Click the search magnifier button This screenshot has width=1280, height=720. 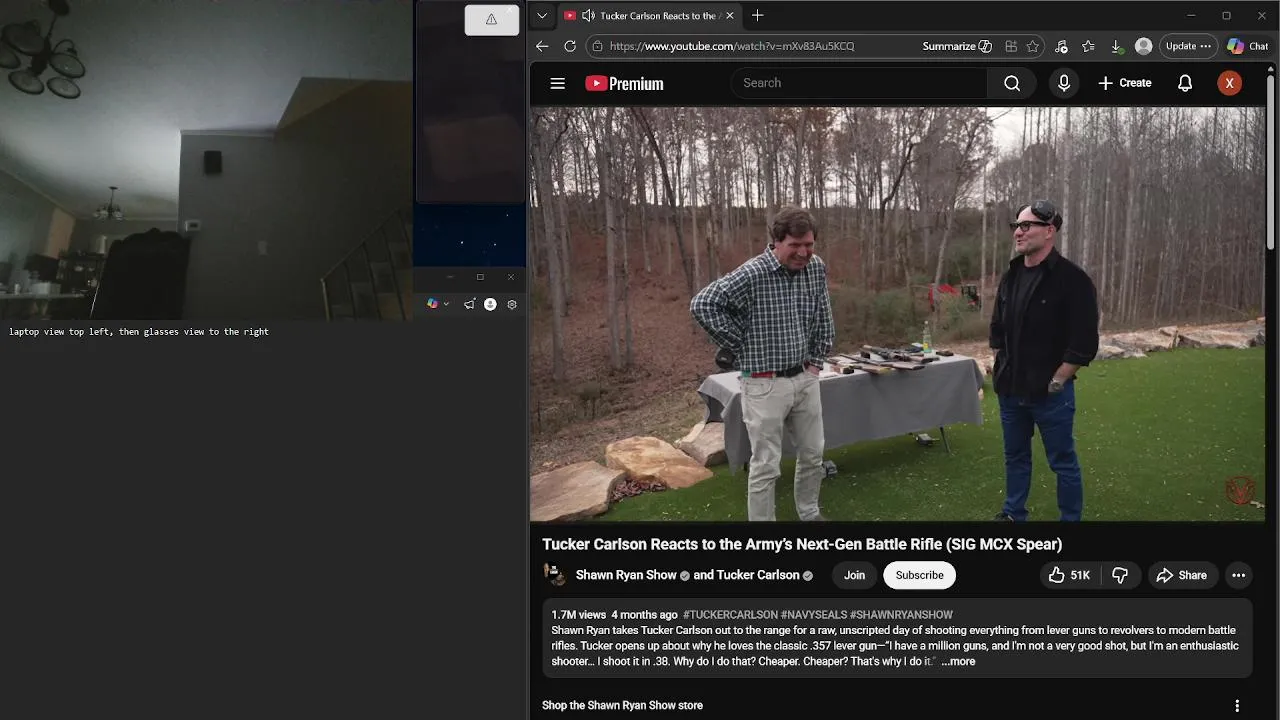(1012, 83)
